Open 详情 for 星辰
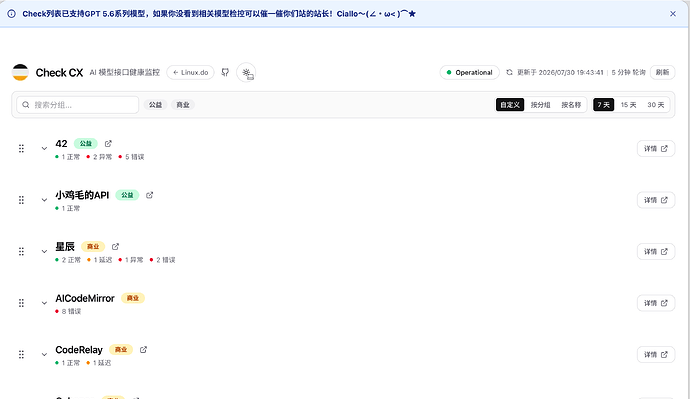 (x=656, y=252)
